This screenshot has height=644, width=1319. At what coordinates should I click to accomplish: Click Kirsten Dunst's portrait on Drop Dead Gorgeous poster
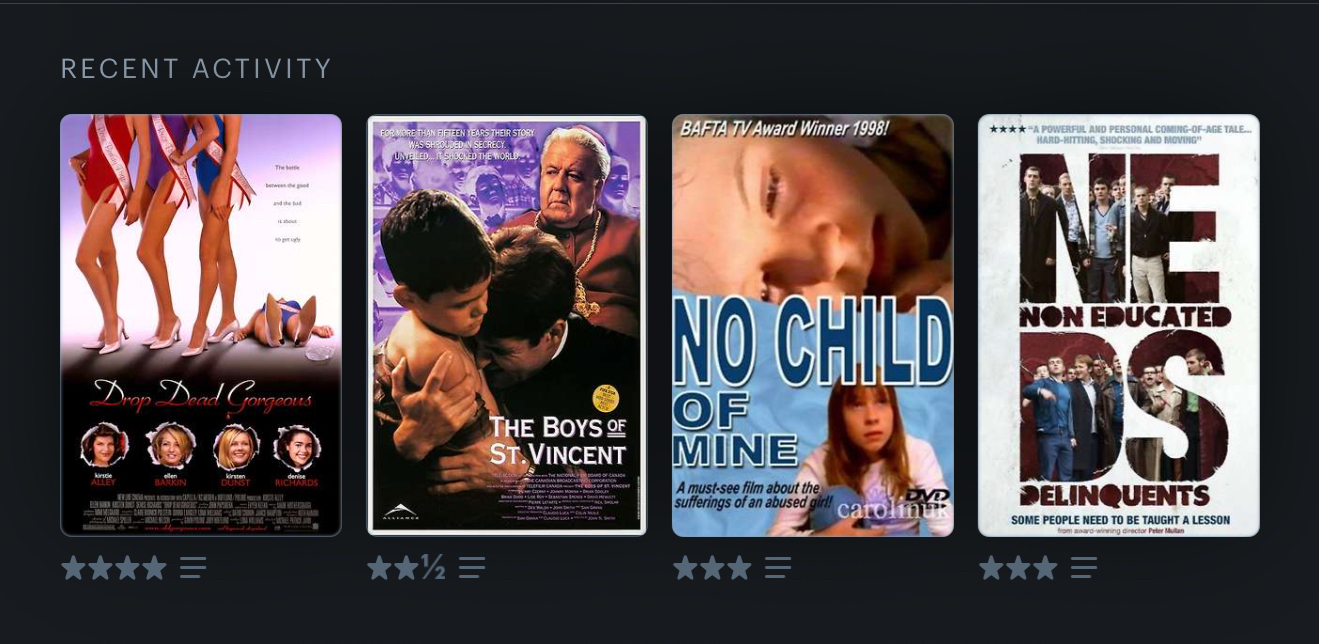click(x=236, y=446)
